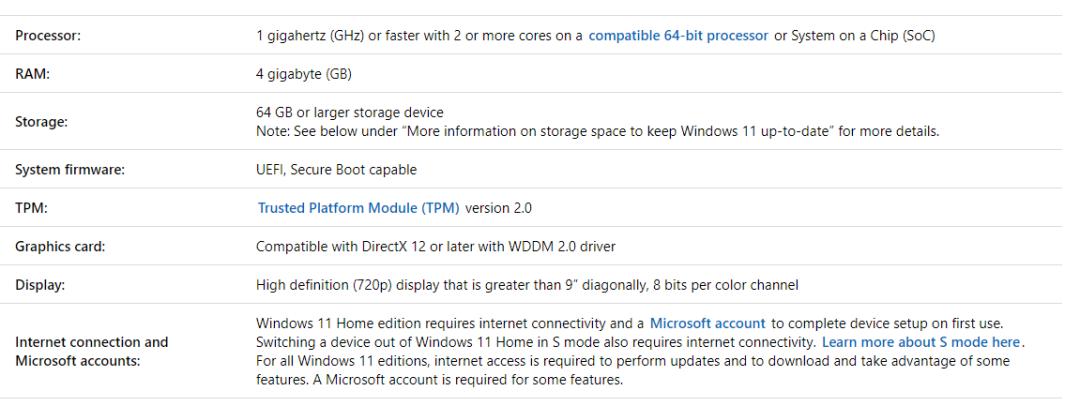Open the compatible 64-bit processor link

point(678,36)
